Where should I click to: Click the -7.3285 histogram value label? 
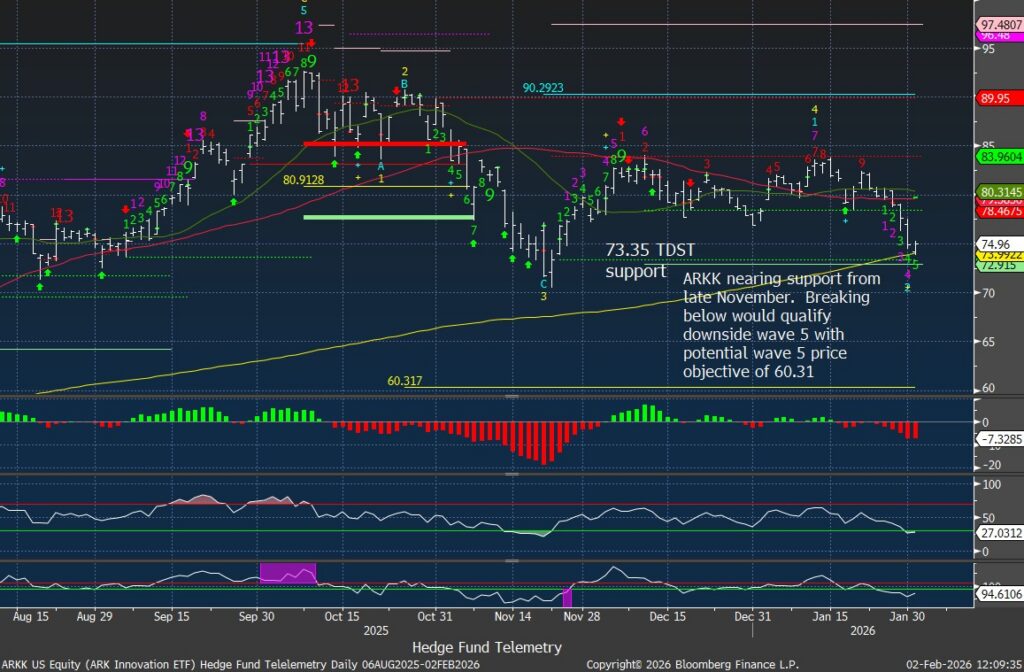[998, 440]
